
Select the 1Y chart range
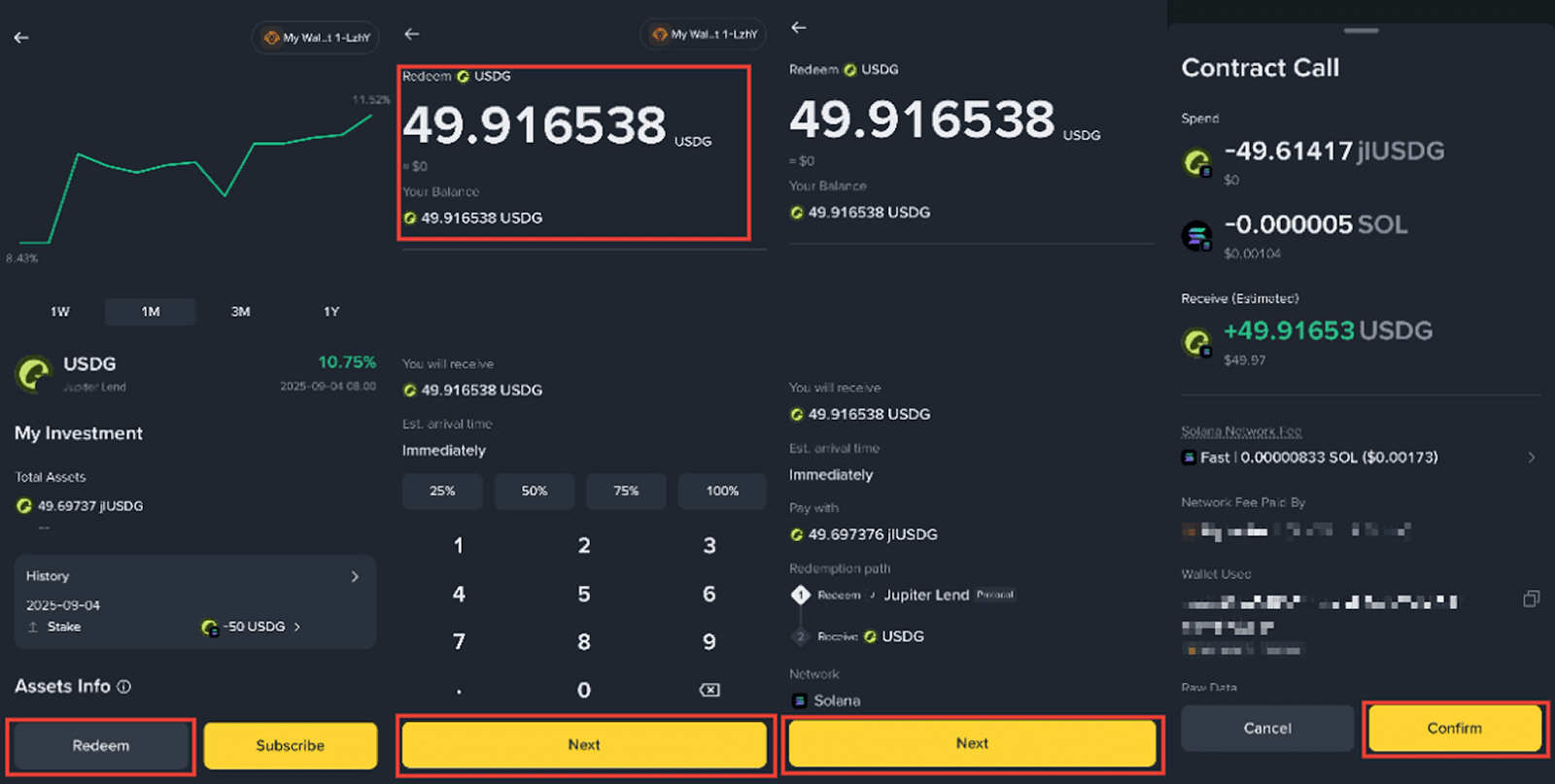(x=331, y=312)
